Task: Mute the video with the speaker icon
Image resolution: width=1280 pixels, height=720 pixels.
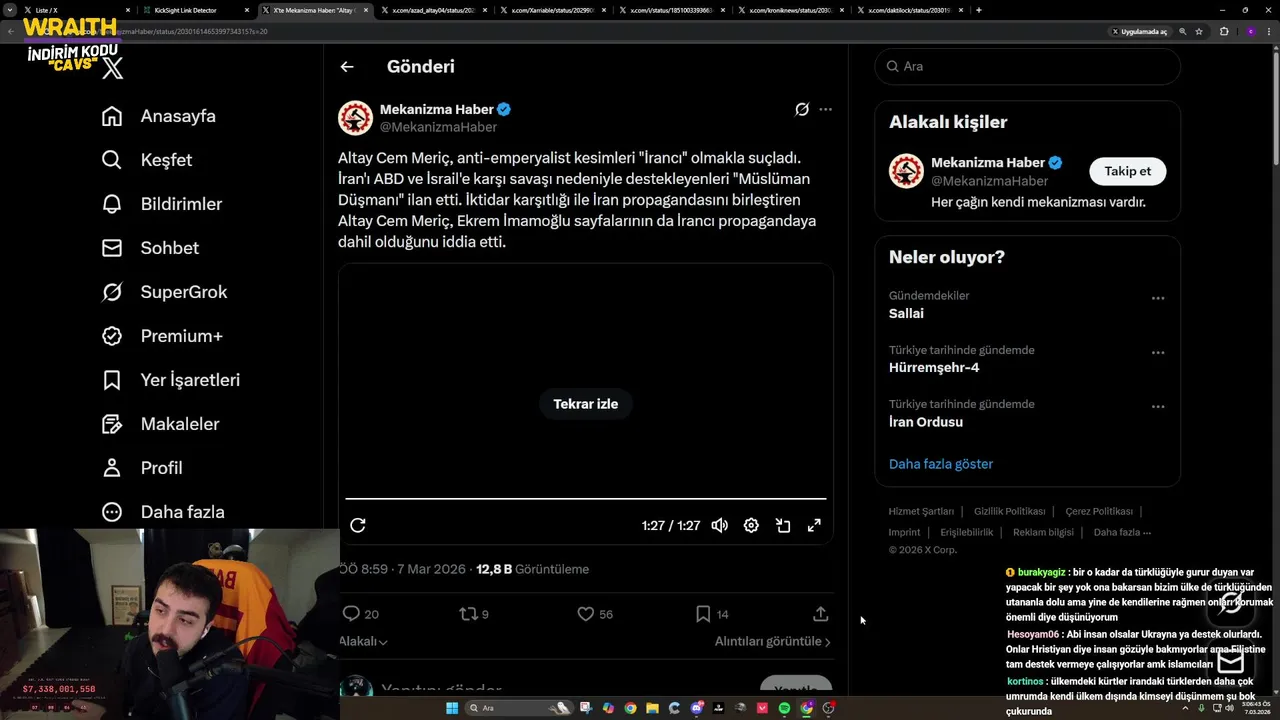Action: coord(719,525)
